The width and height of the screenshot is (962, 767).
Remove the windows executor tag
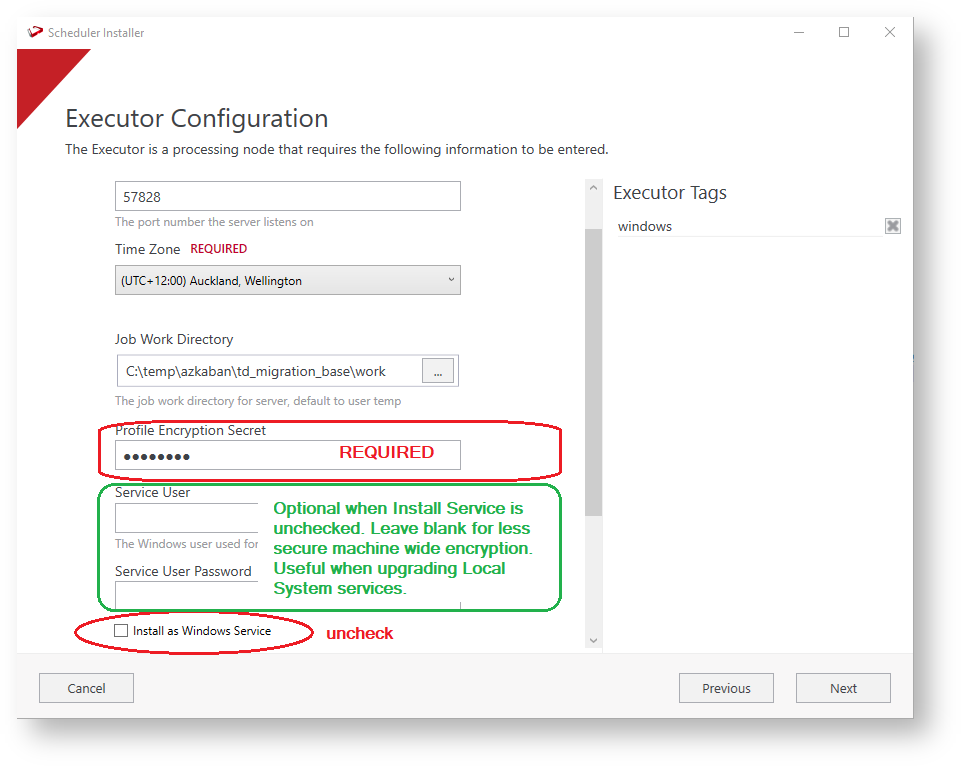[892, 226]
